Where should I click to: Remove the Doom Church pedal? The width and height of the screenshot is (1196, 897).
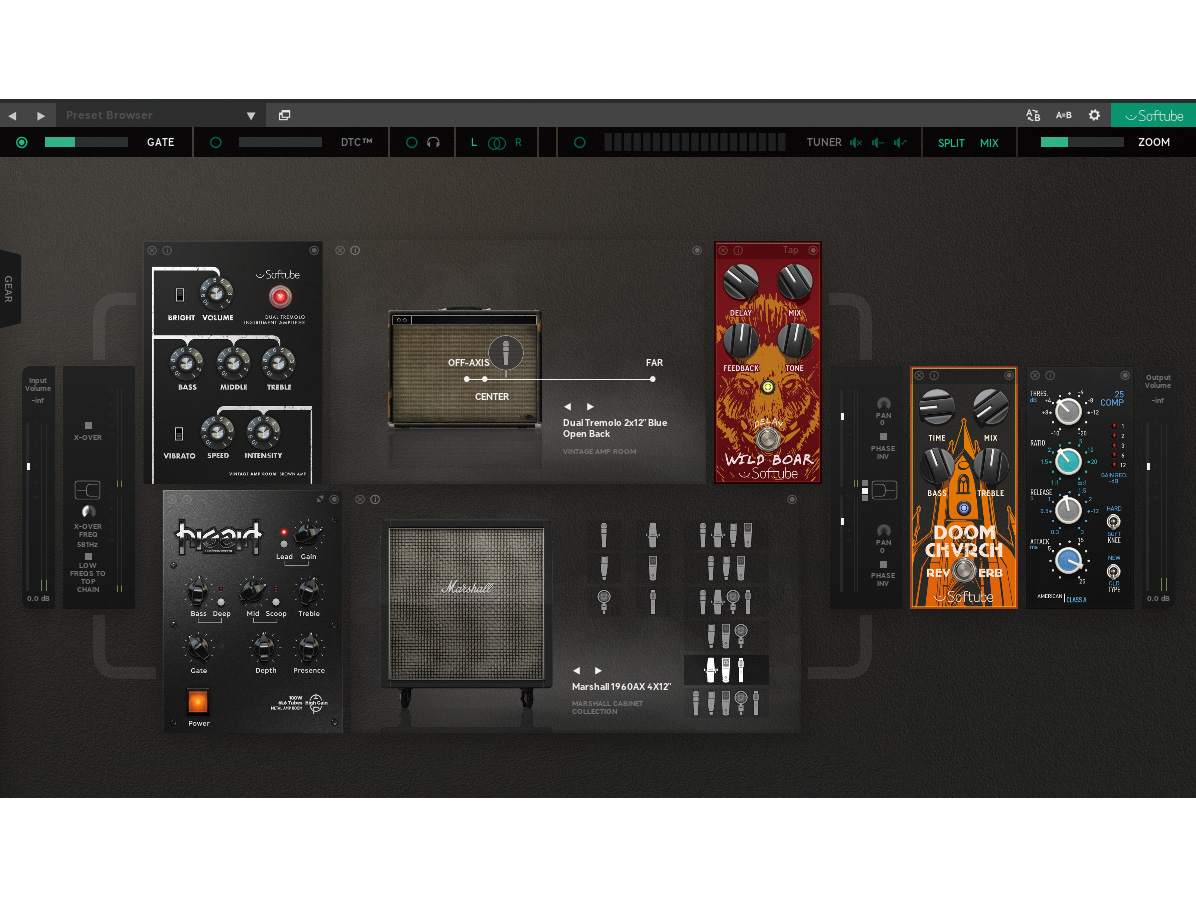point(919,375)
